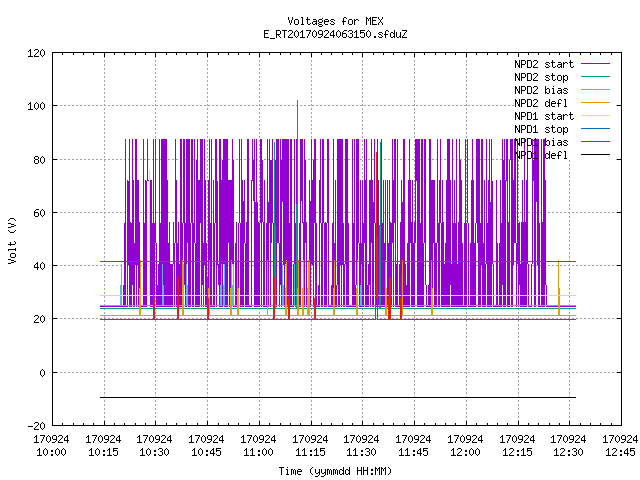Click the 'NPD1 stop' legend label
This screenshot has height=480, width=640.
pos(541,129)
